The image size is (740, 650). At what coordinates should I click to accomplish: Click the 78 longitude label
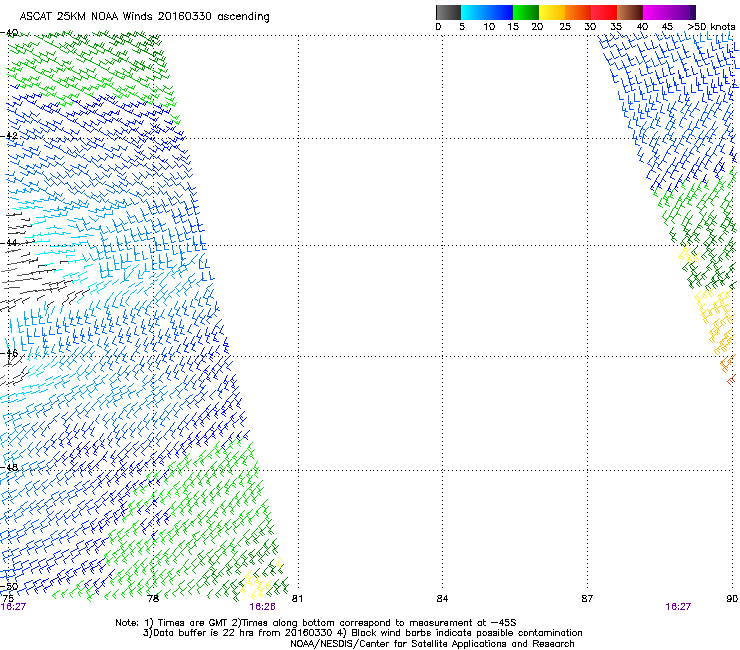pyautogui.click(x=153, y=599)
